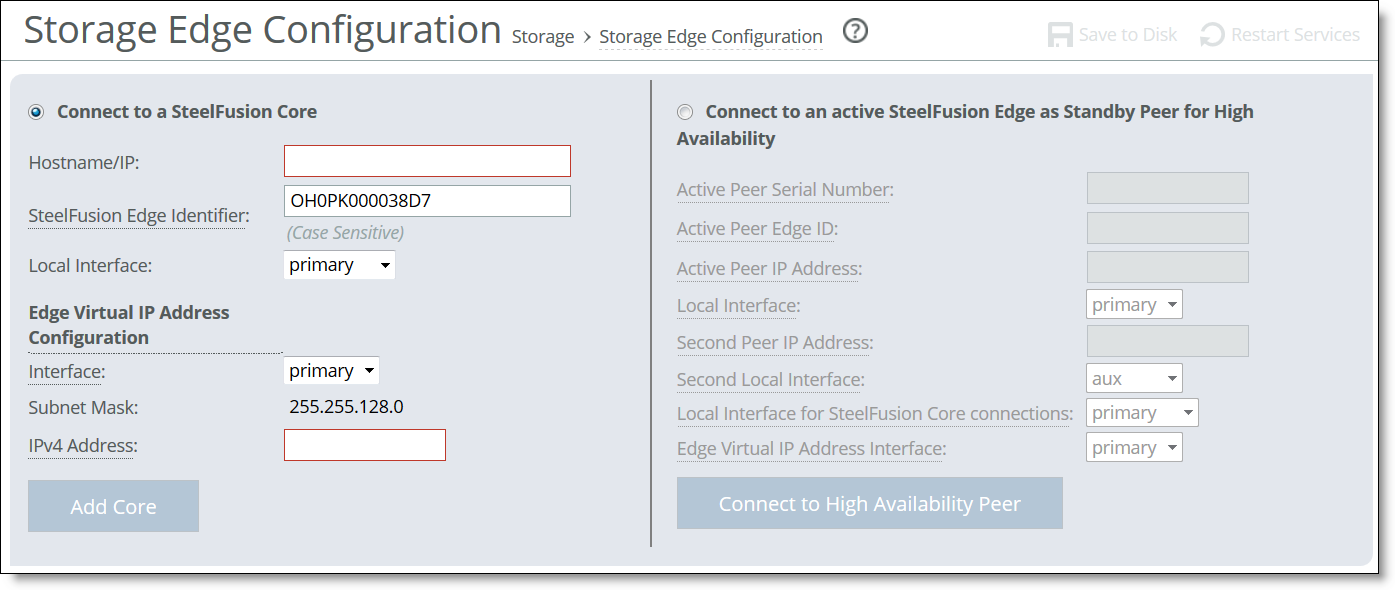1395x590 pixels.
Task: Open the Interface dropdown under Edge Virtual IP
Action: [331, 370]
